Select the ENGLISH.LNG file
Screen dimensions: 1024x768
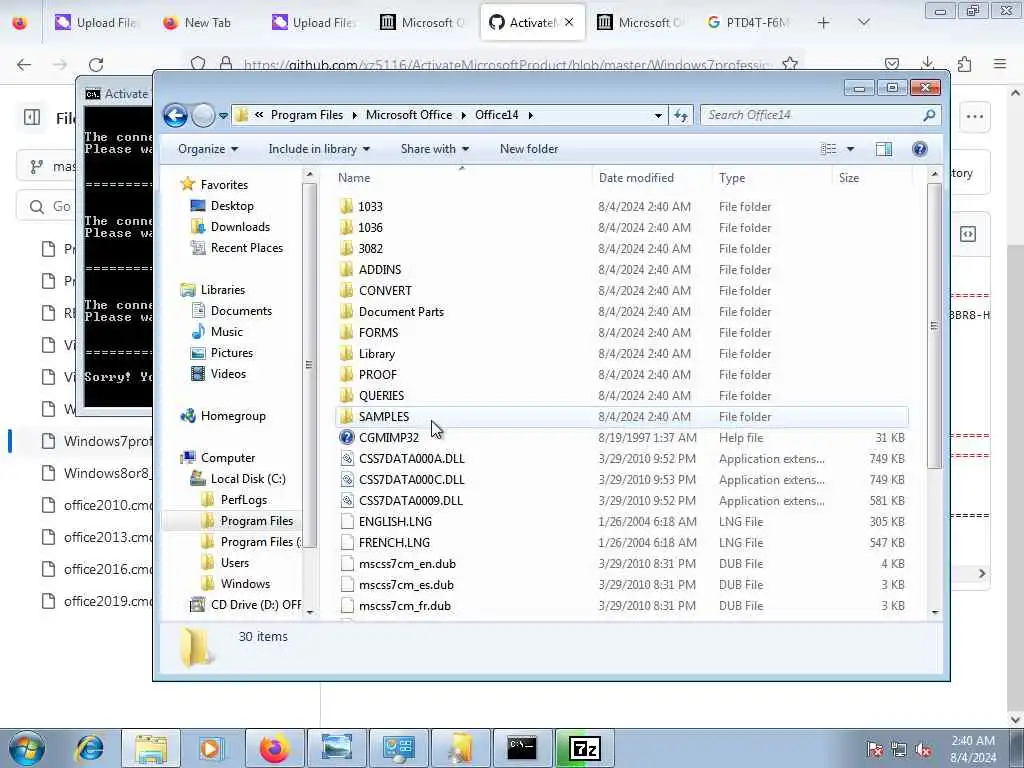(395, 521)
